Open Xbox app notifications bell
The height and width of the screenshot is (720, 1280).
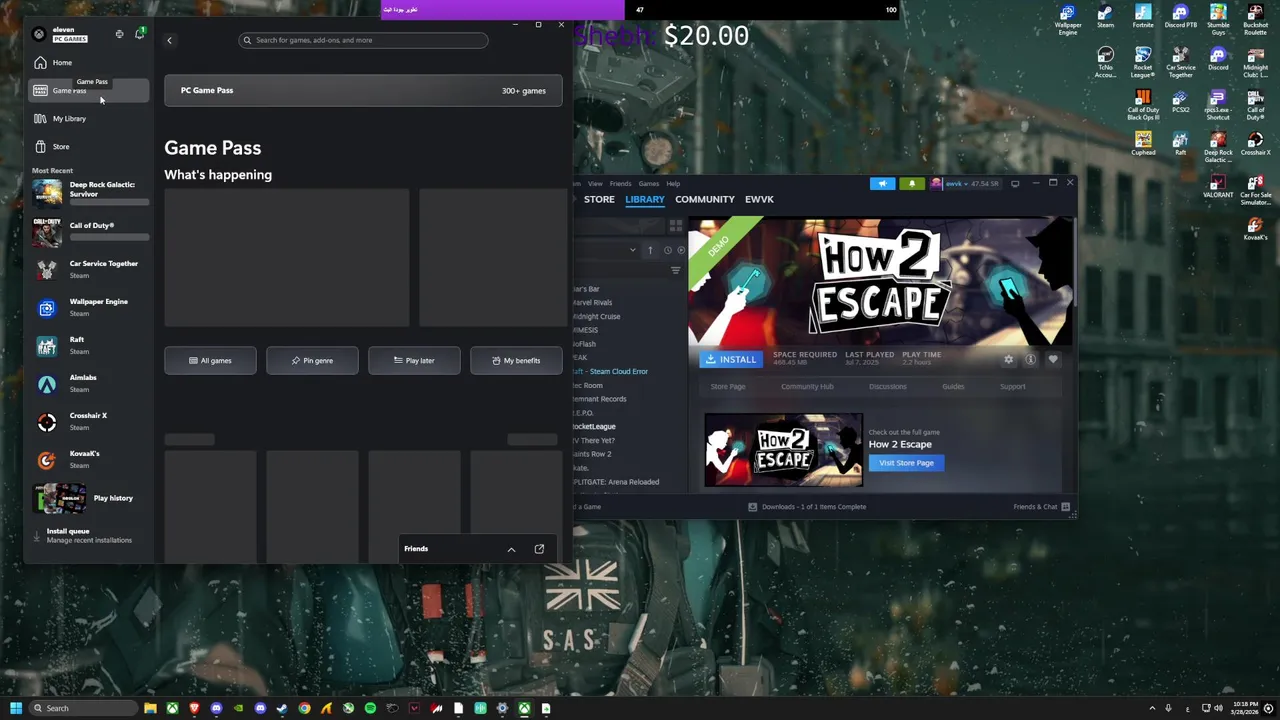(139, 34)
